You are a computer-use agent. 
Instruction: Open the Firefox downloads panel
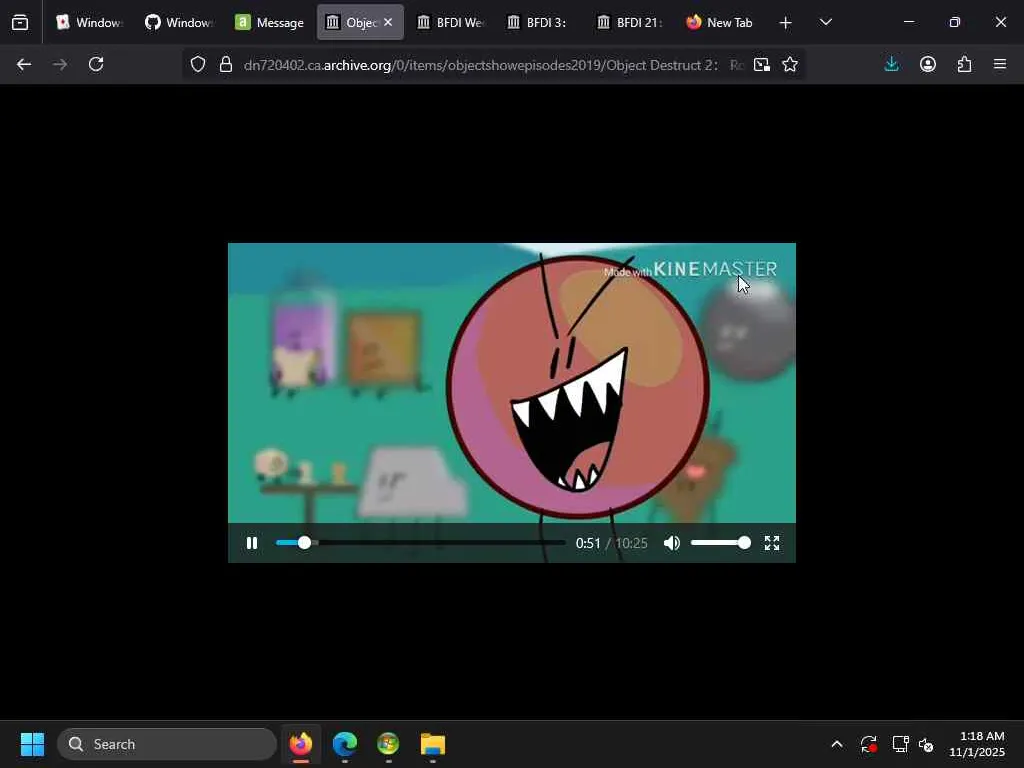(x=891, y=64)
